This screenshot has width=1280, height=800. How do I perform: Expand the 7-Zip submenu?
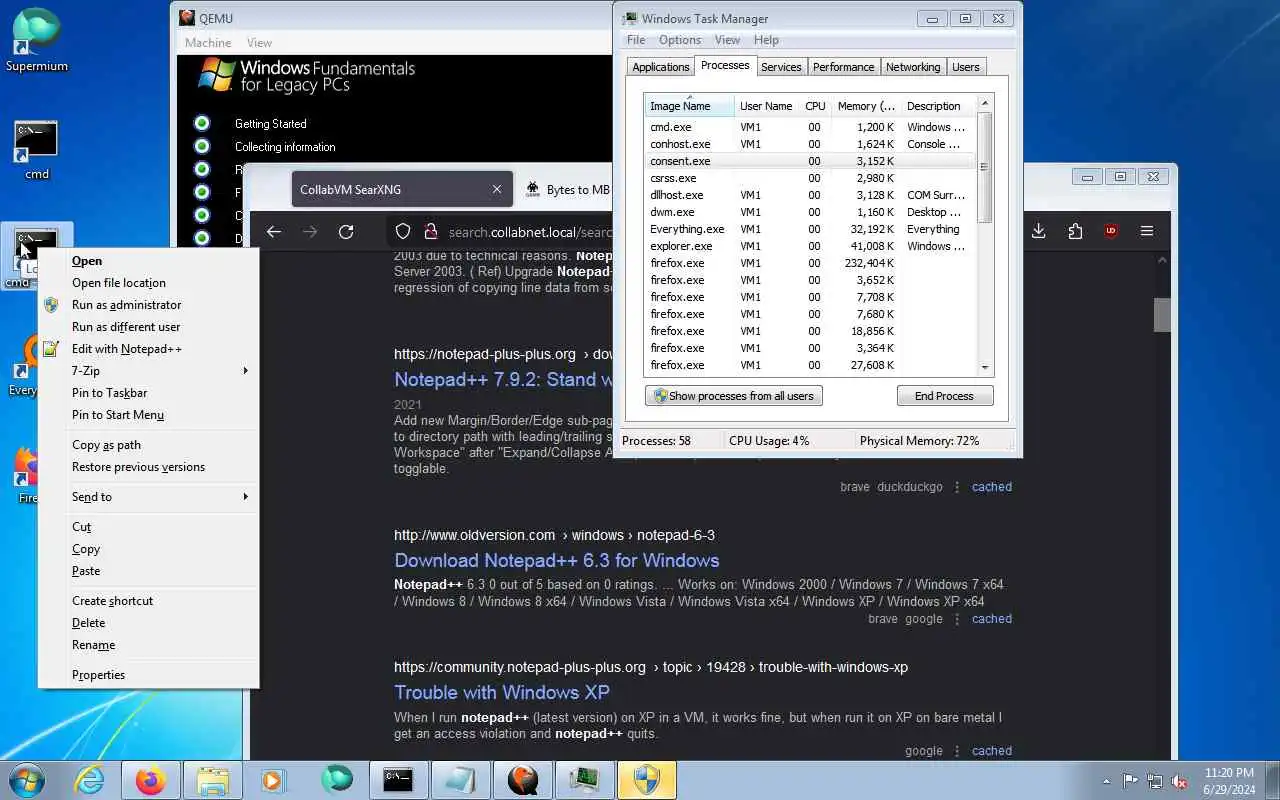(148, 371)
